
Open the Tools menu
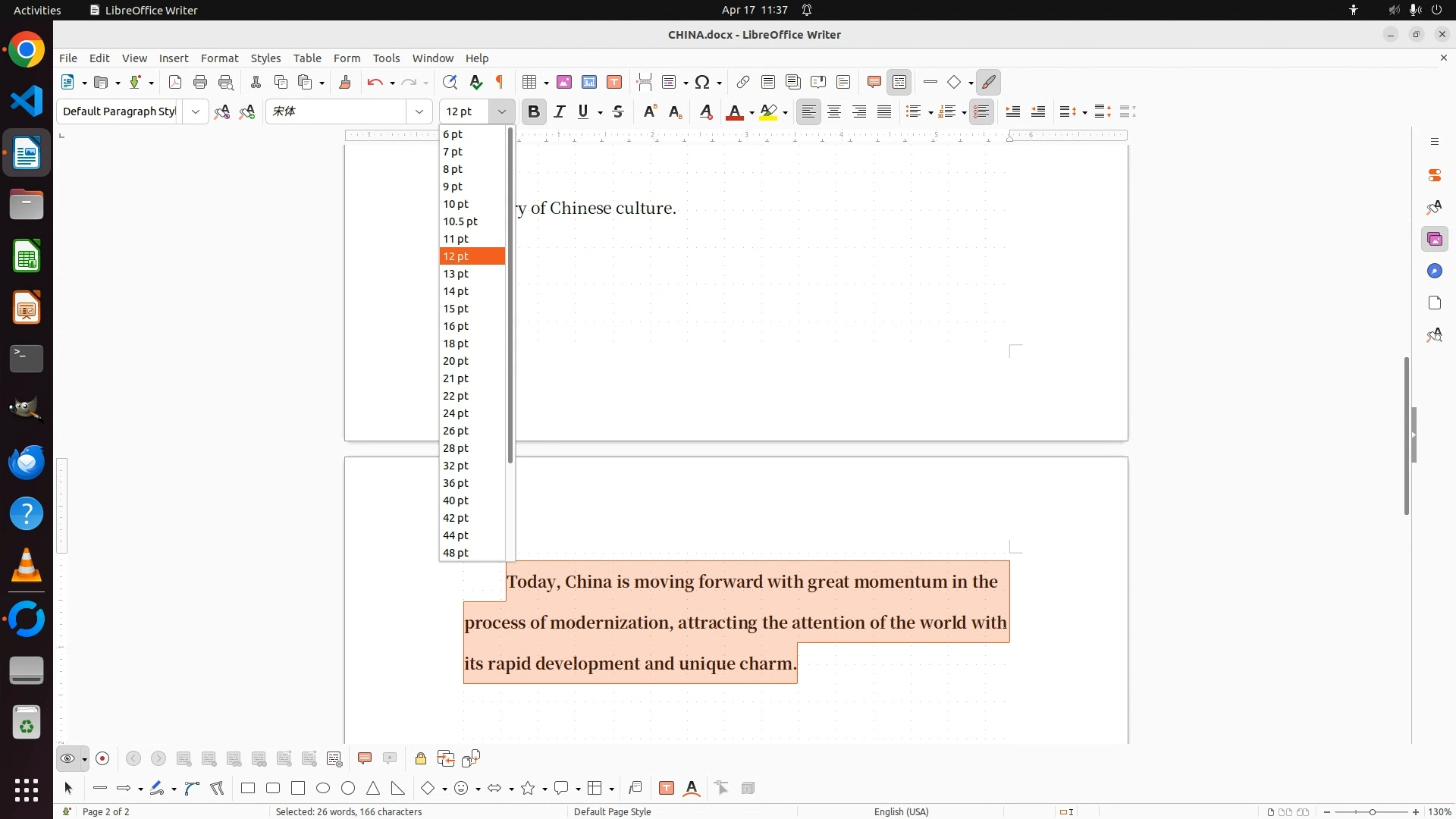386,58
